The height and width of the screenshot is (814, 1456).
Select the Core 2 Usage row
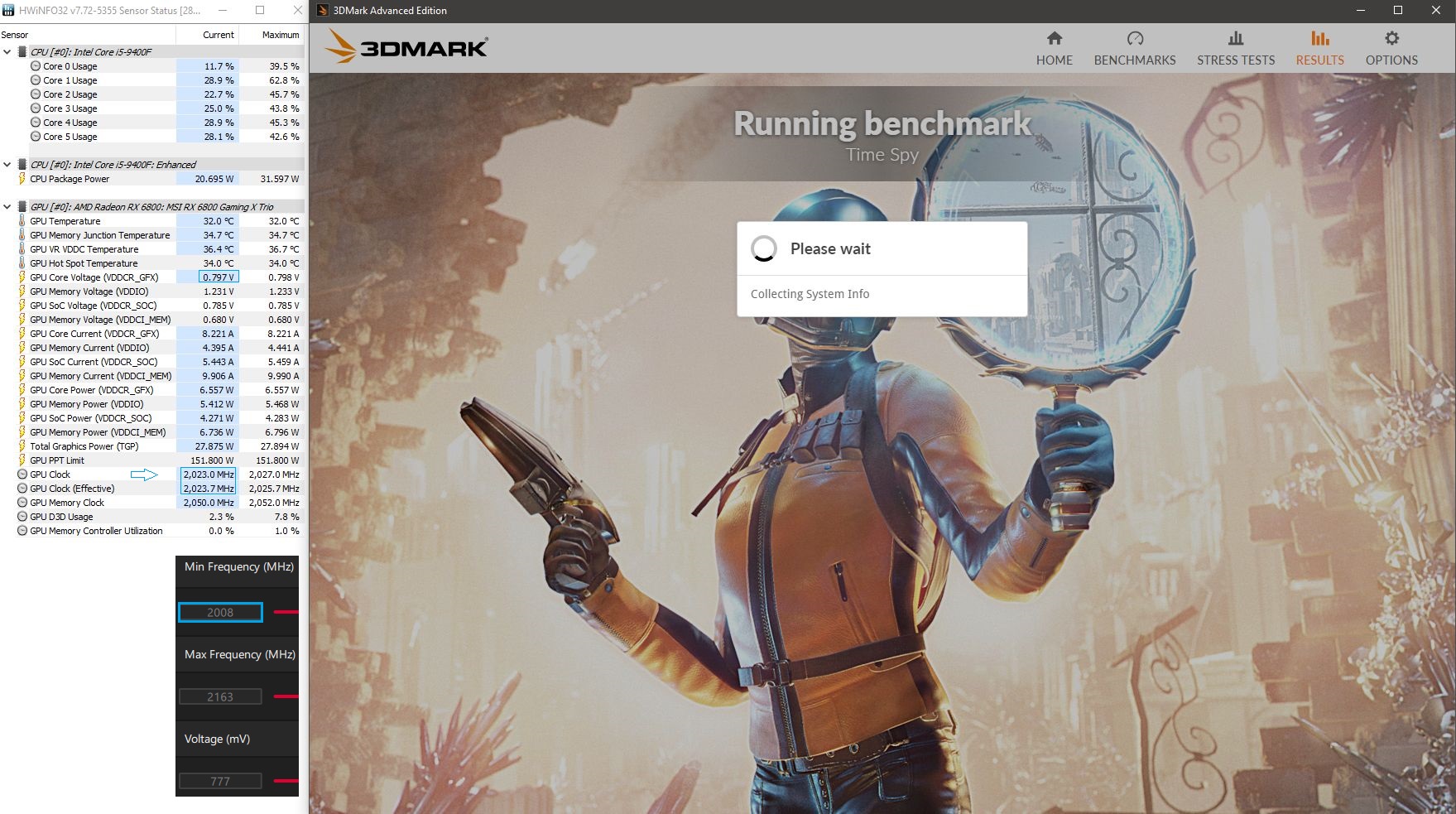[152, 94]
